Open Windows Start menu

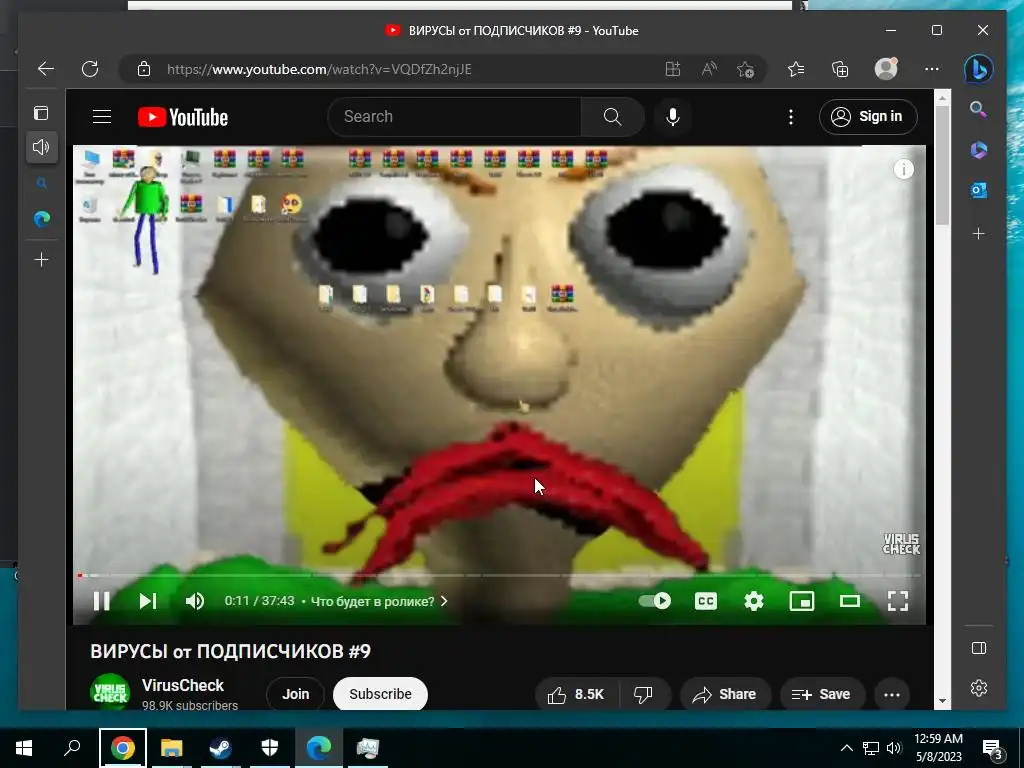(x=24, y=748)
